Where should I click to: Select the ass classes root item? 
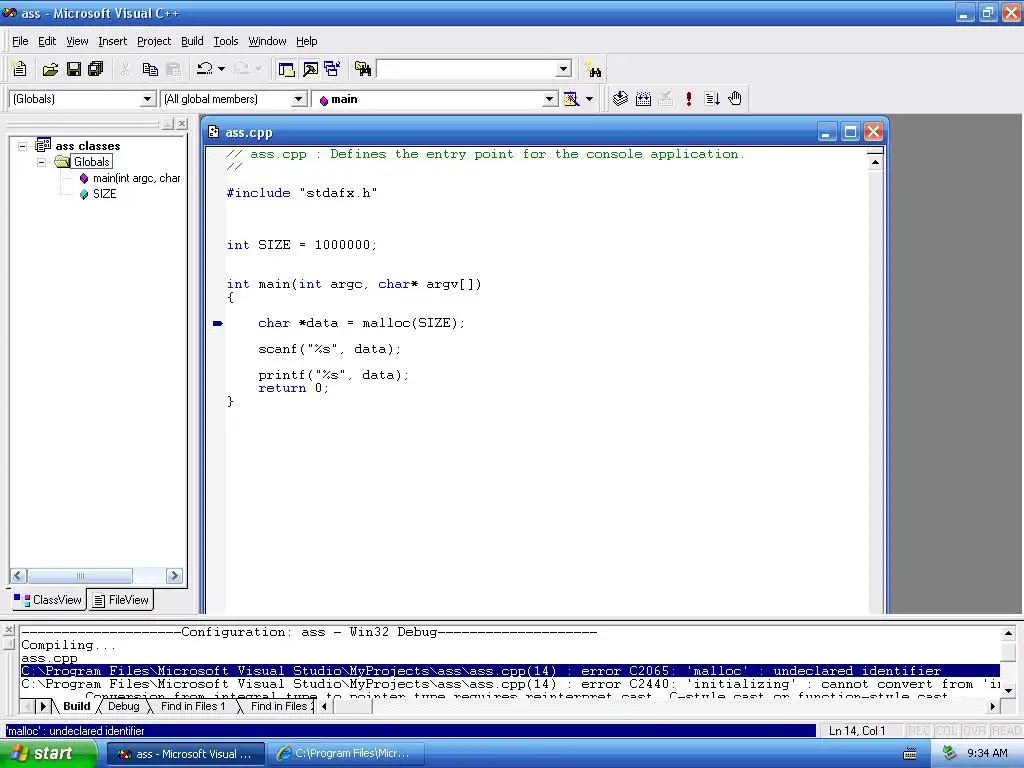(x=88, y=146)
